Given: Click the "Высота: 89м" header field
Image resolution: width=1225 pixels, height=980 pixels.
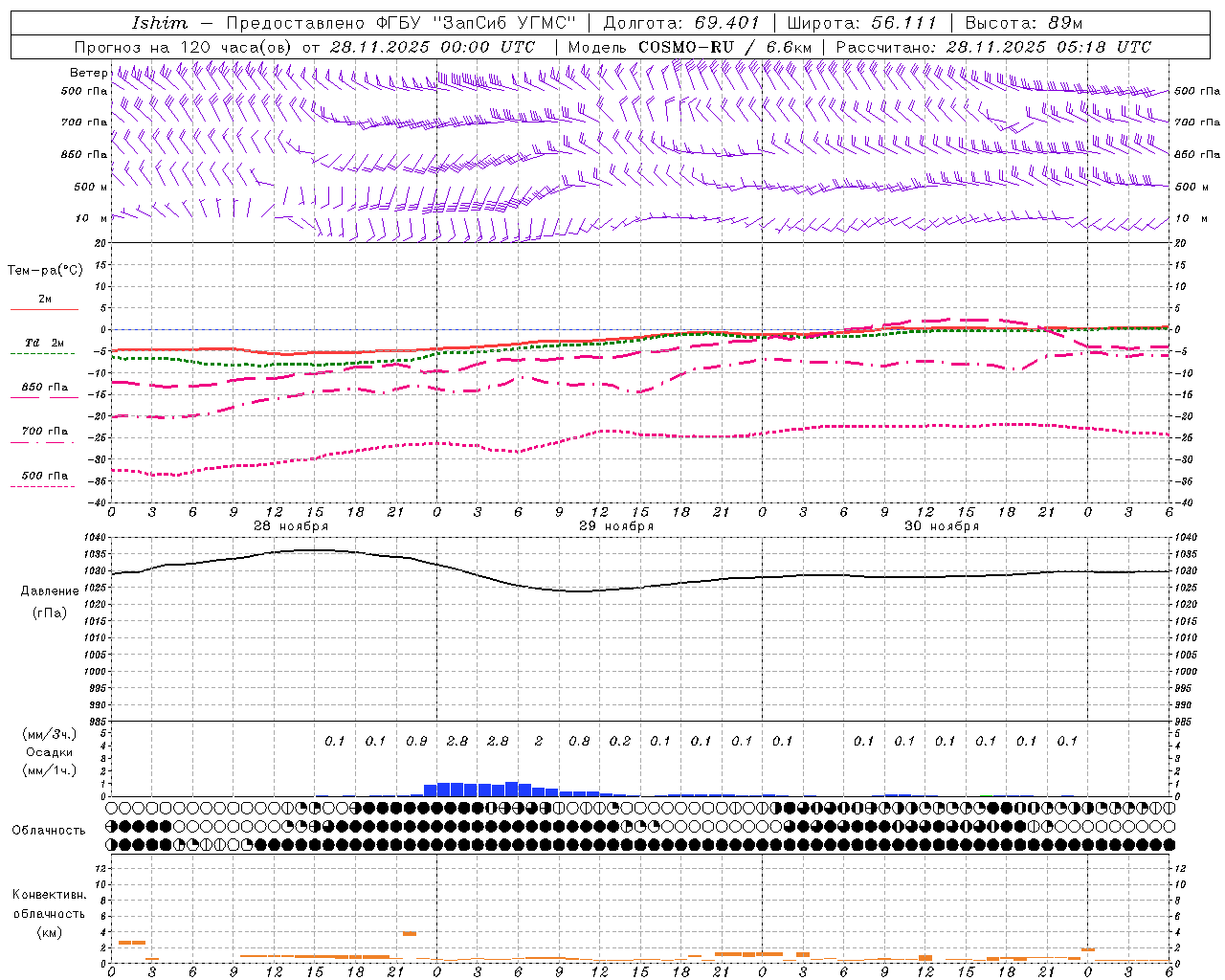Looking at the screenshot, I should [1024, 23].
